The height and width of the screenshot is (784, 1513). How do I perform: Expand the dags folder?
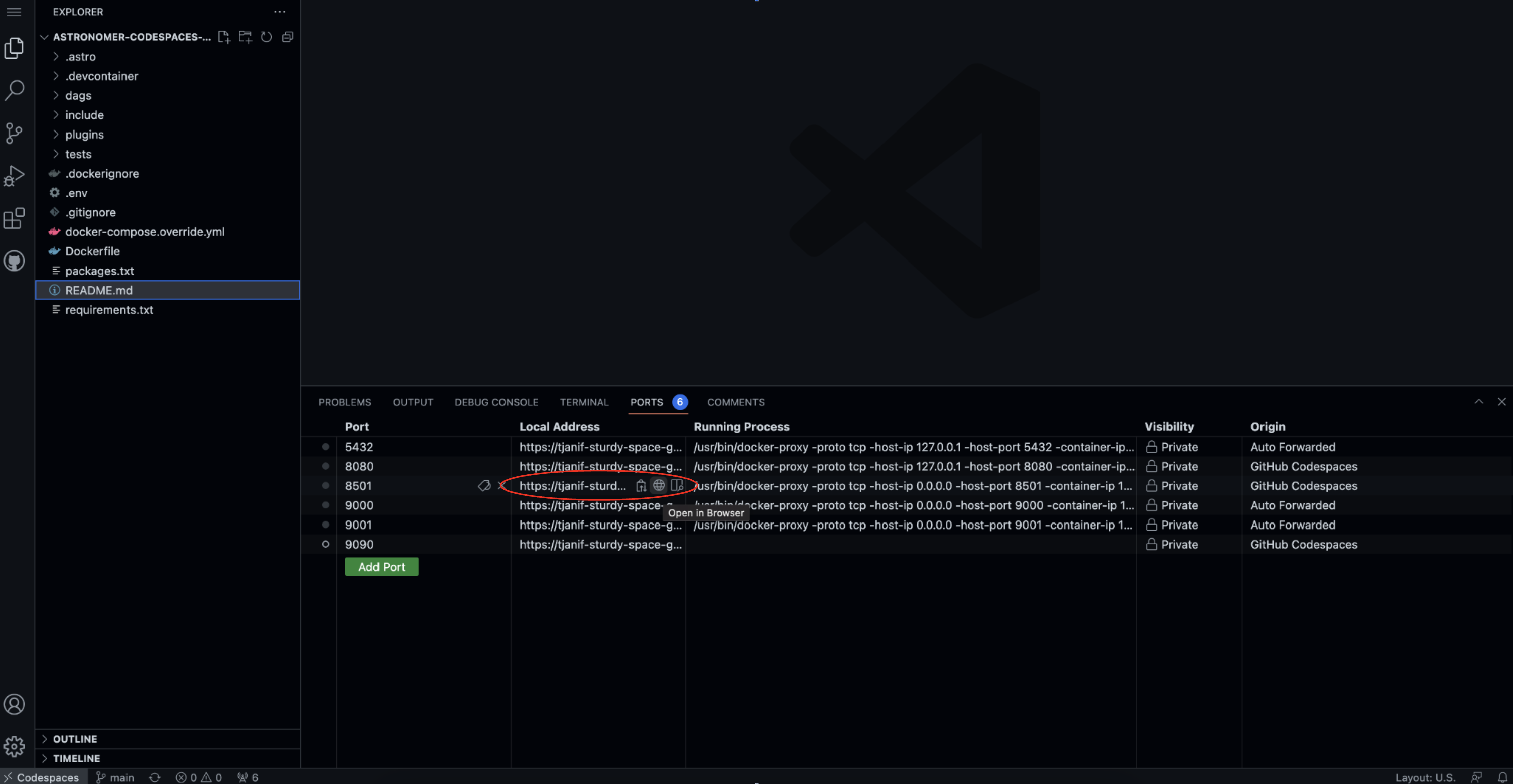(78, 96)
